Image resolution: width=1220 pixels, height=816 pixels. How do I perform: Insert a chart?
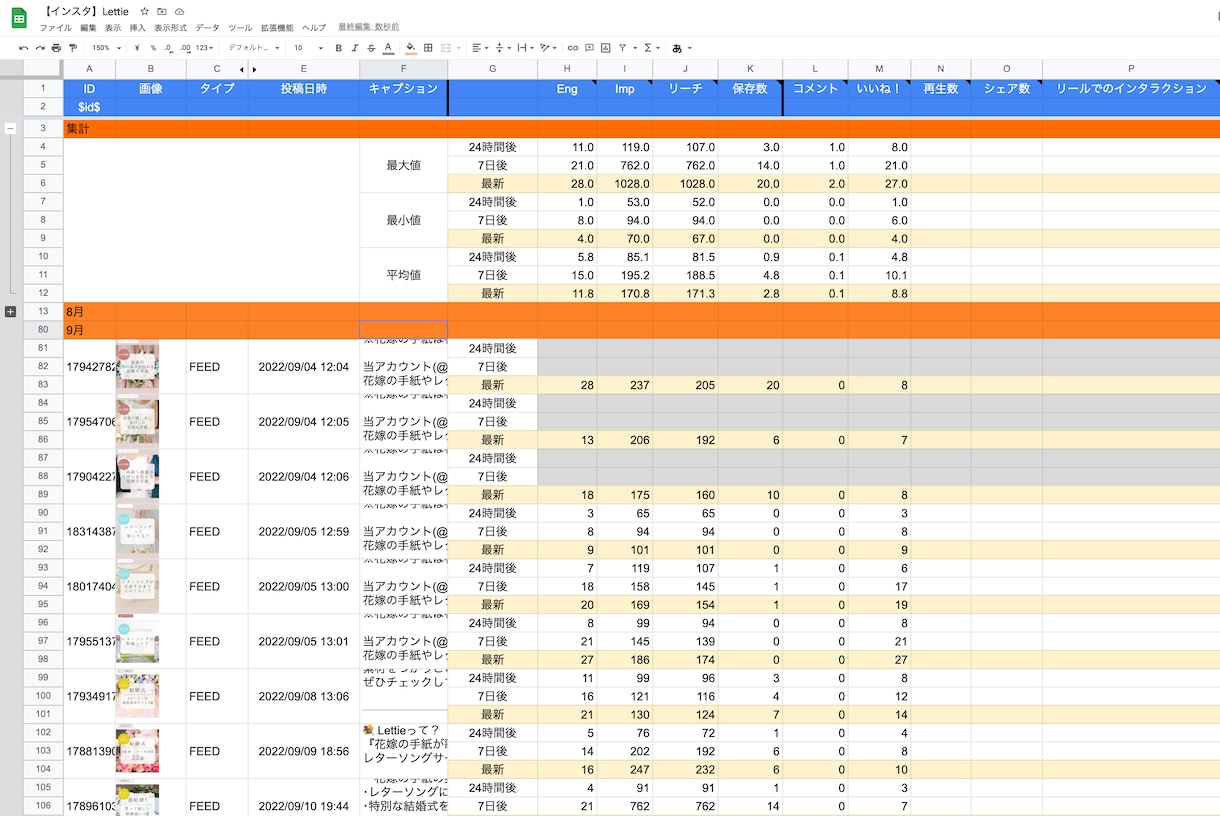[x=605, y=47]
